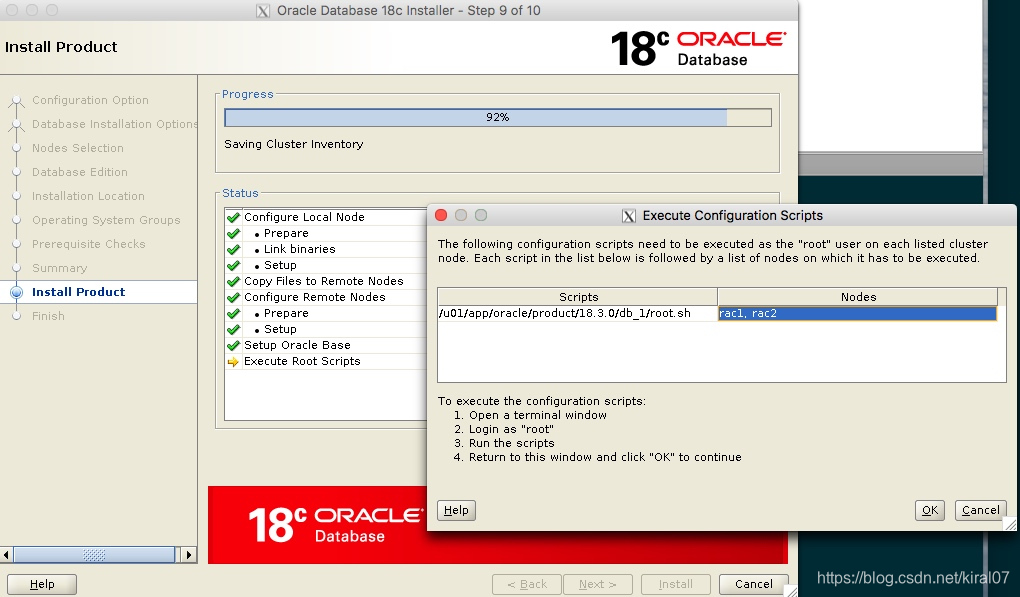1020x597 pixels.
Task: Select Copy Files to Remote Nodes row
Action: tap(326, 281)
